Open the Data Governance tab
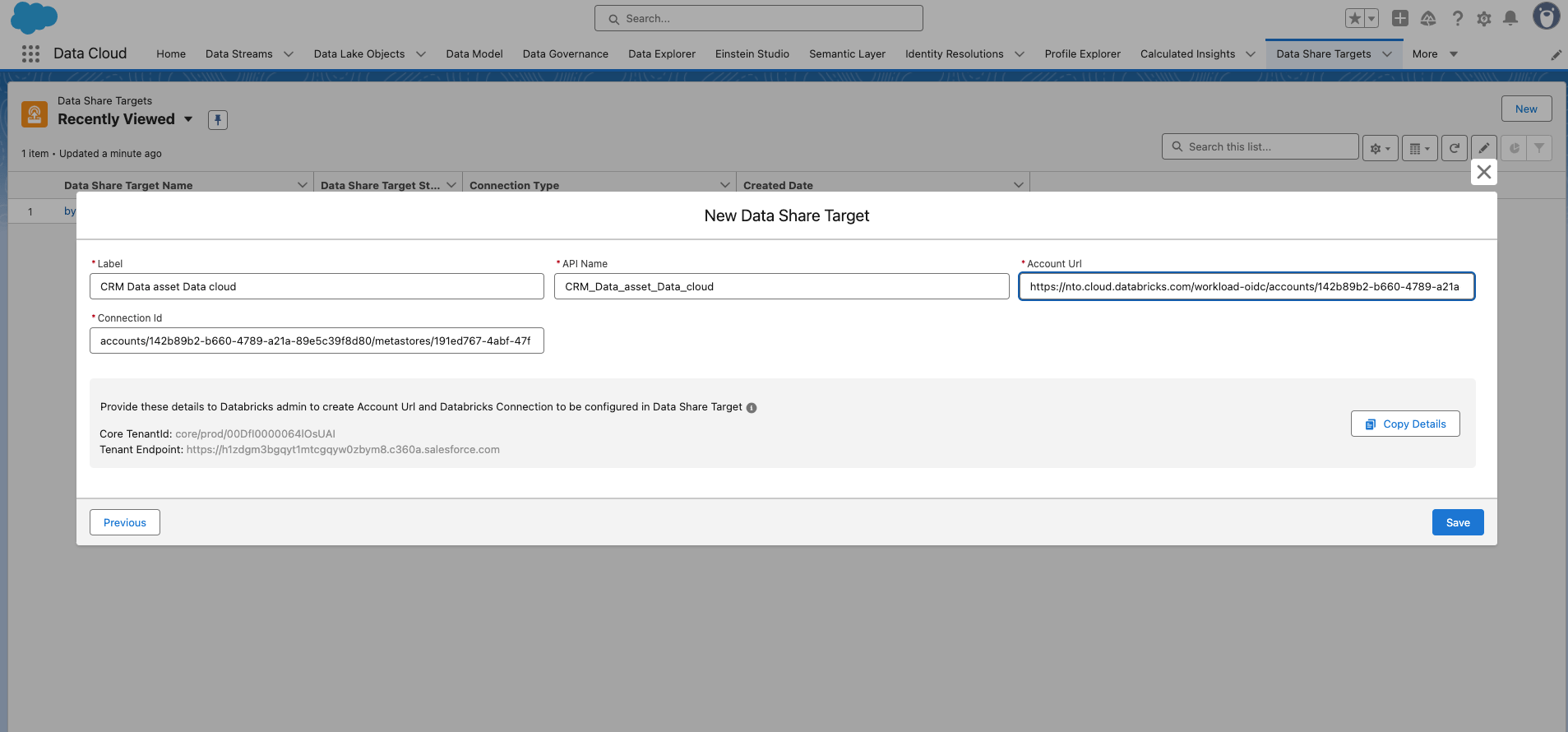The image size is (1568, 732). [566, 54]
